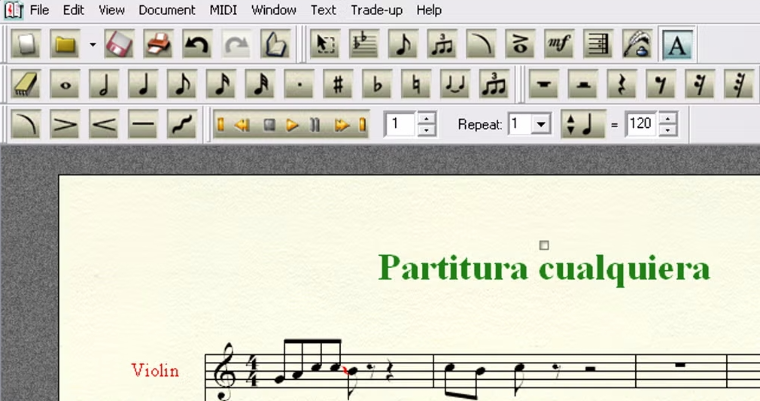
Task: Expand the open folder dropdown arrow
Action: 92,45
